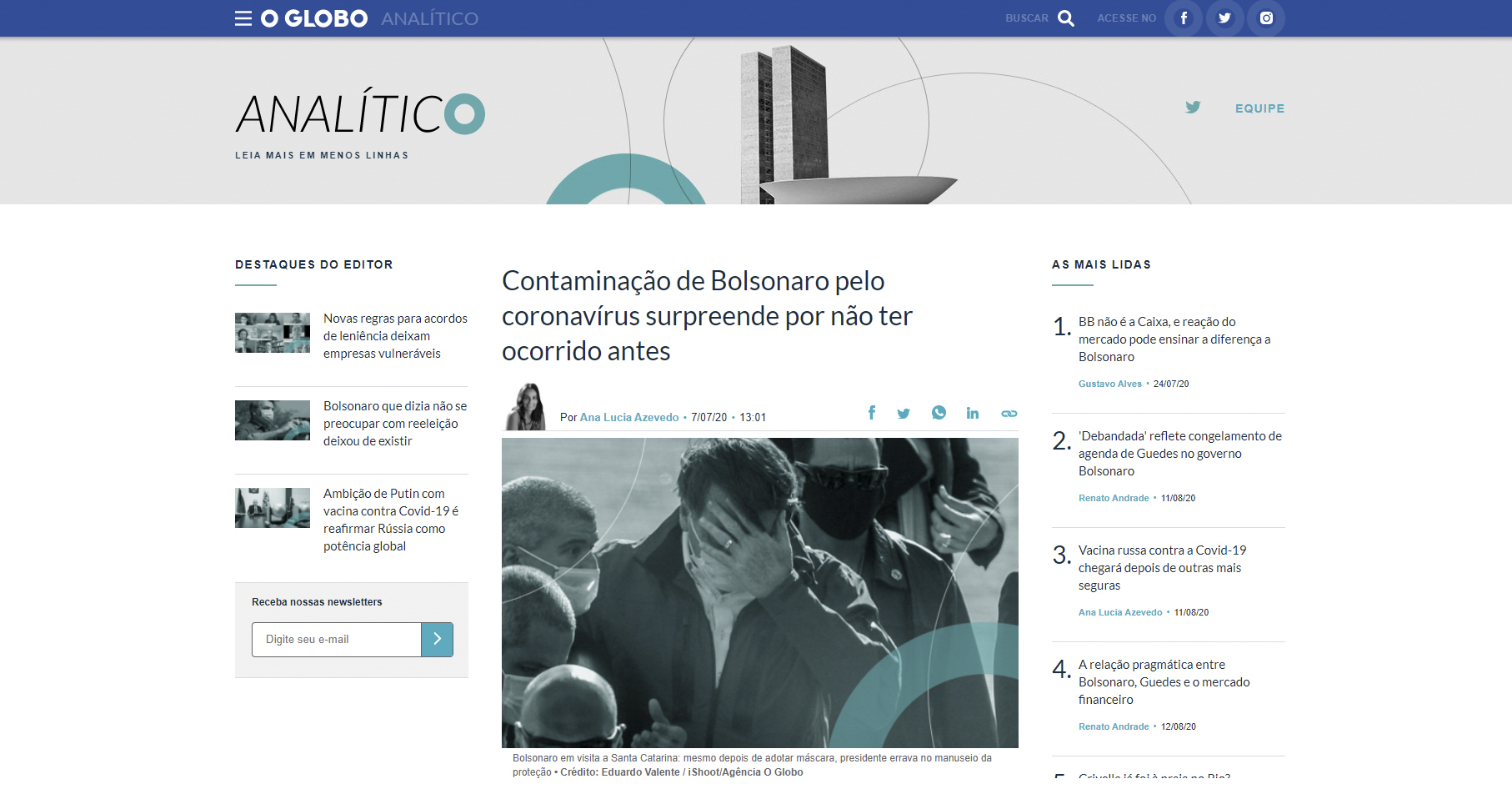Open the search magnifier icon
The height and width of the screenshot is (794, 1512).
(x=1066, y=18)
